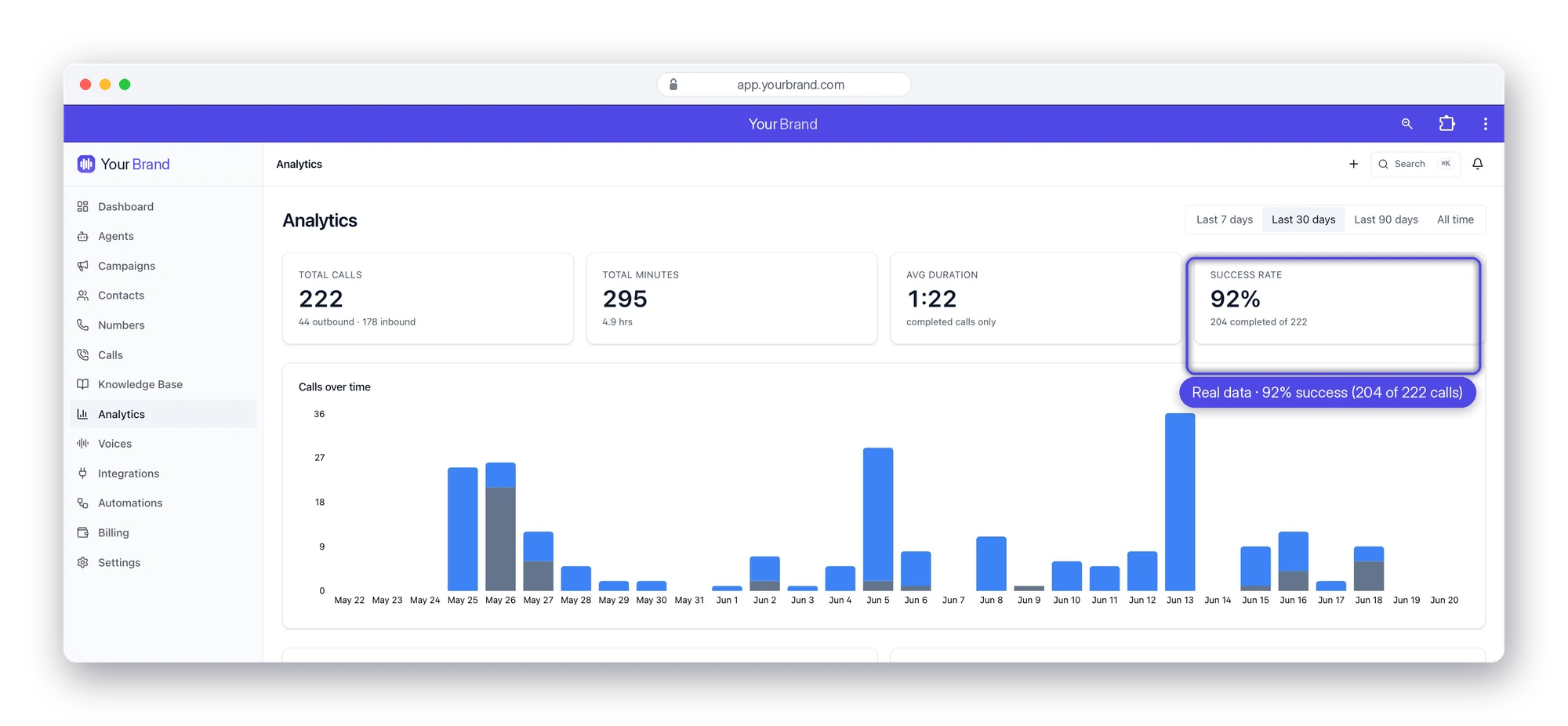The image size is (1568, 726).
Task: Click the Jun 5 chart bar
Action: (878, 519)
